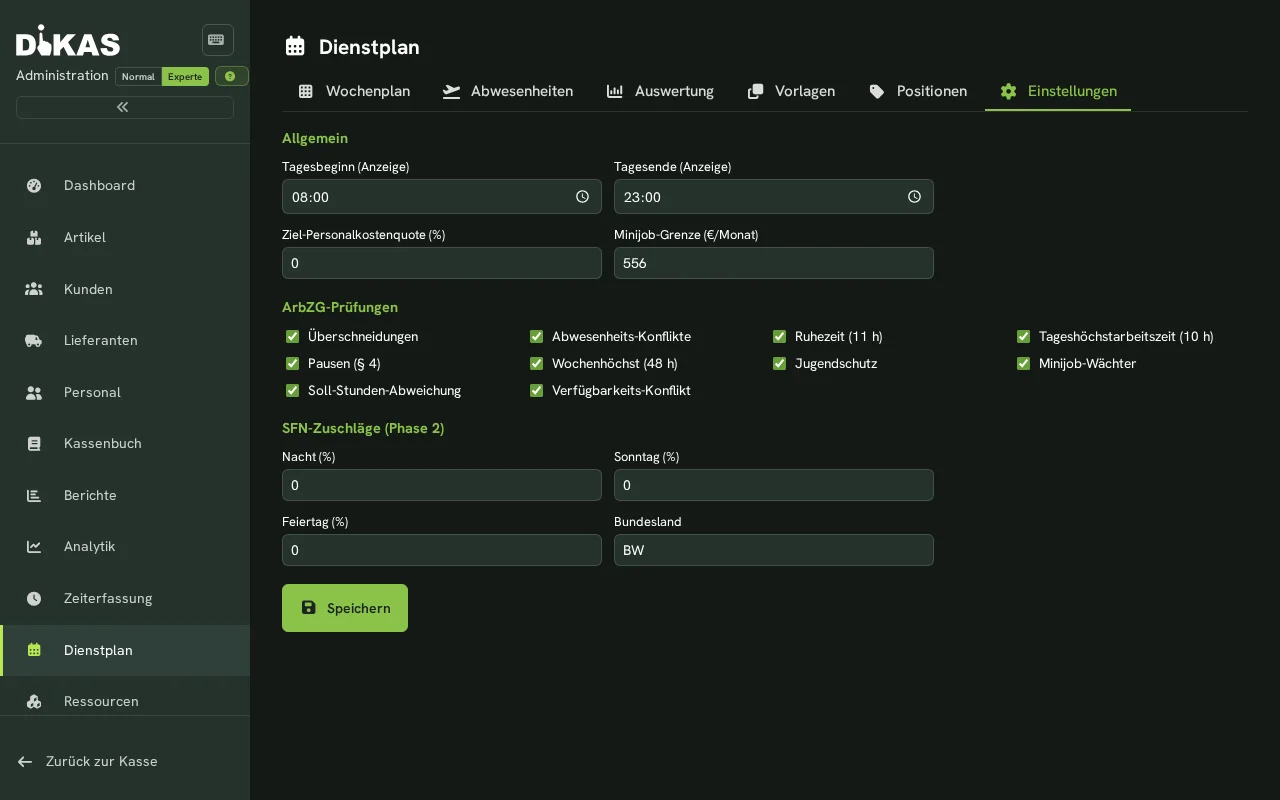
Task: Open the Kassenbuch entry
Action: [125, 443]
